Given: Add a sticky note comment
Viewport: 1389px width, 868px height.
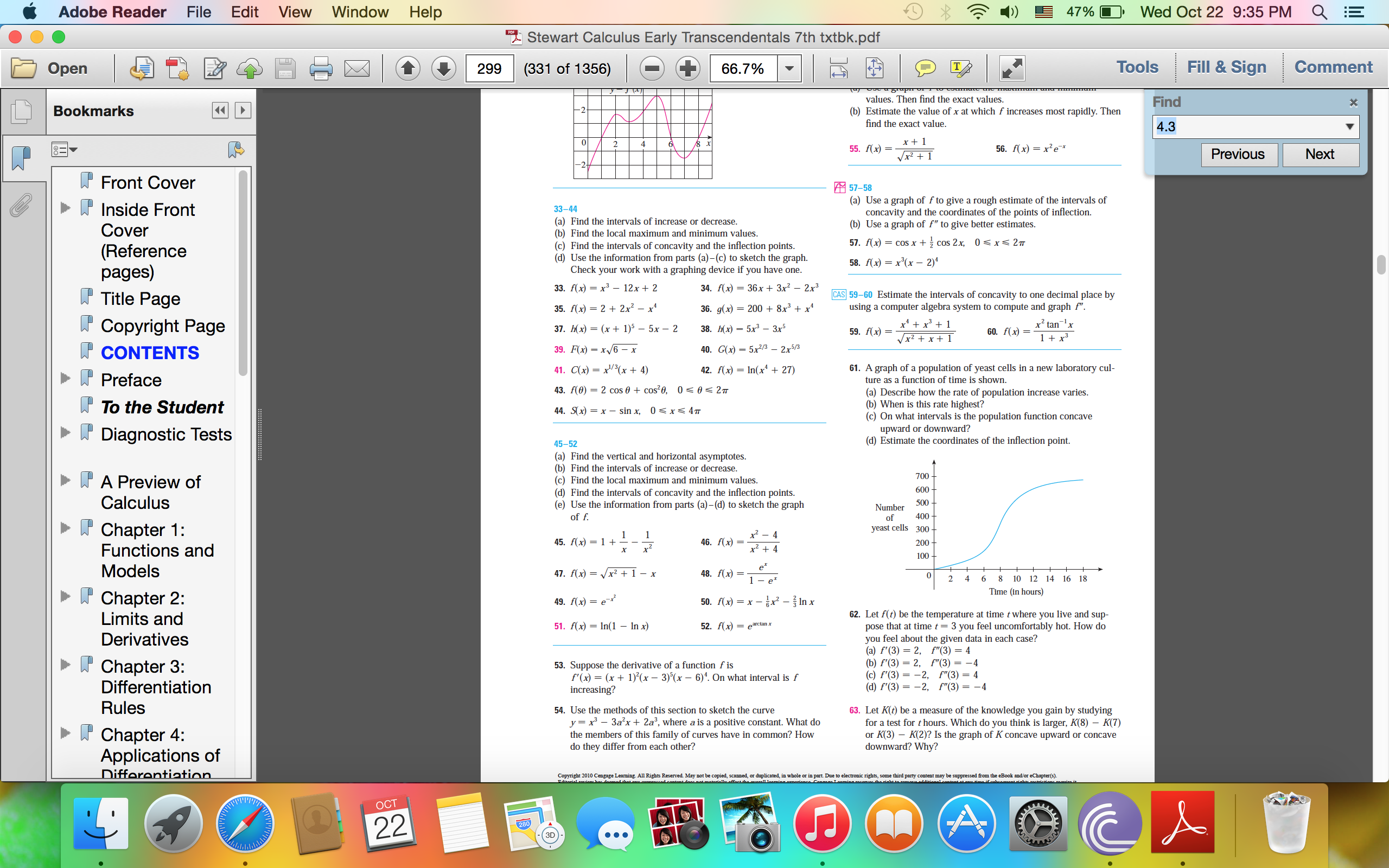Looking at the screenshot, I should coord(925,68).
